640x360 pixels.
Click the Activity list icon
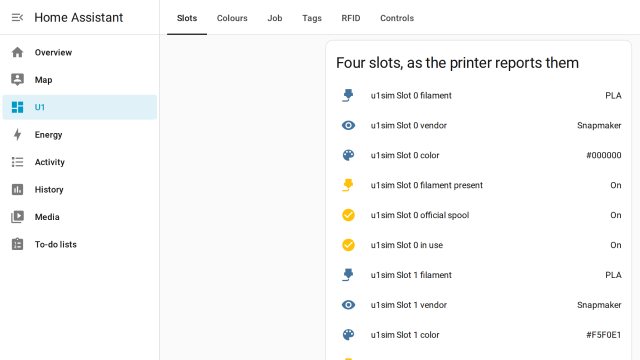point(17,162)
